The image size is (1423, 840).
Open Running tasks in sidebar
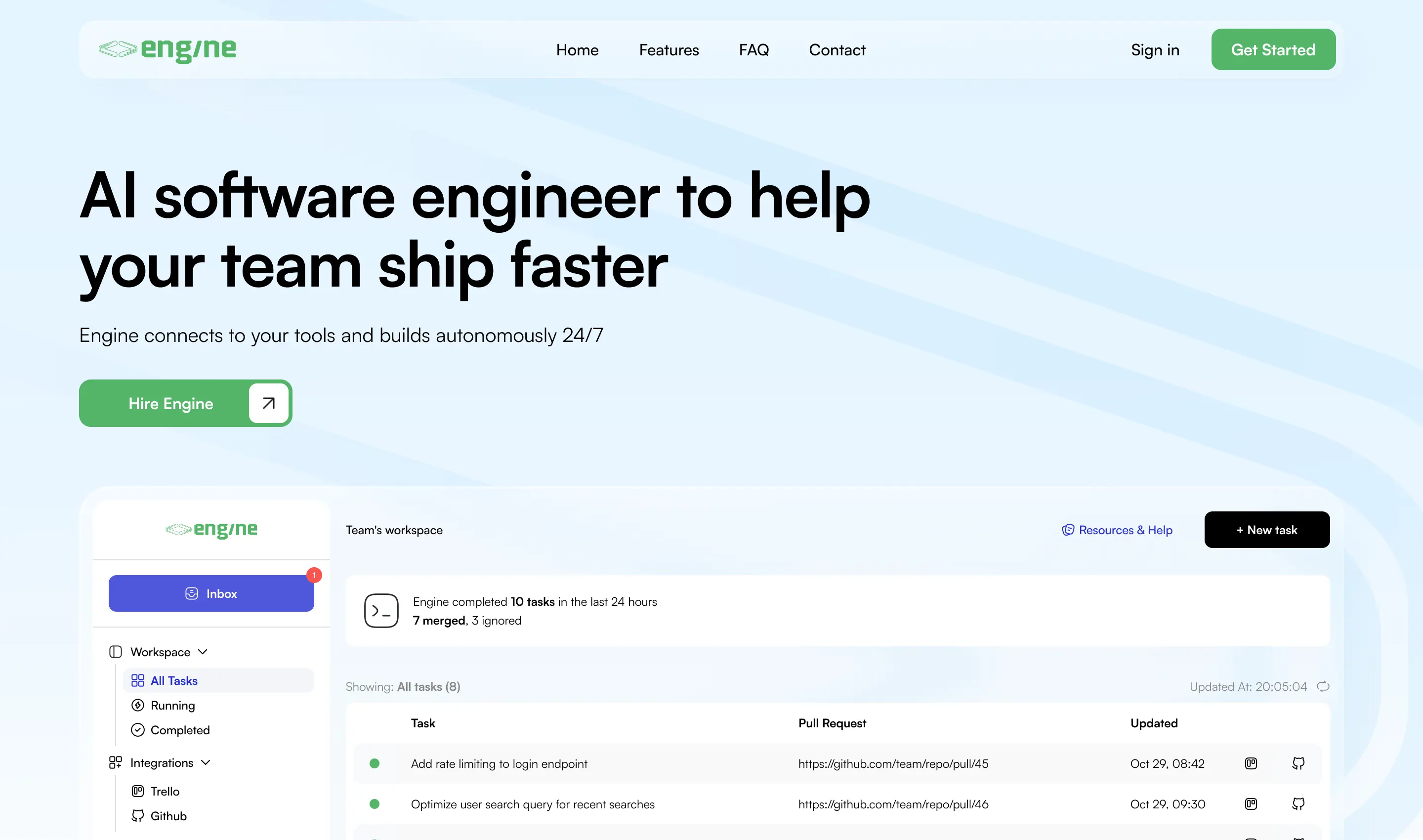172,705
